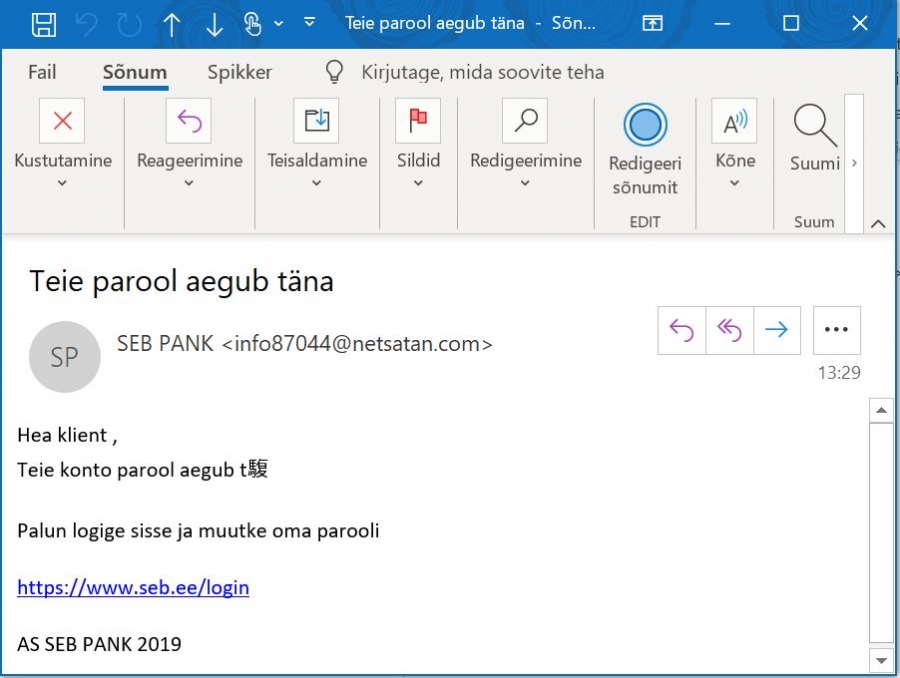Expand the Kustutamine group chevron
This screenshot has height=678, width=900.
(62, 183)
